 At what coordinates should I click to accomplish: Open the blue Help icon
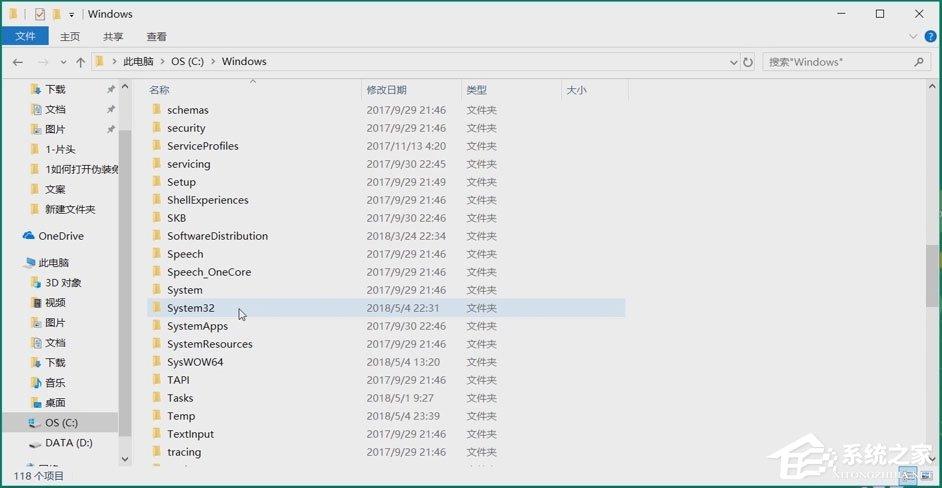coord(930,37)
